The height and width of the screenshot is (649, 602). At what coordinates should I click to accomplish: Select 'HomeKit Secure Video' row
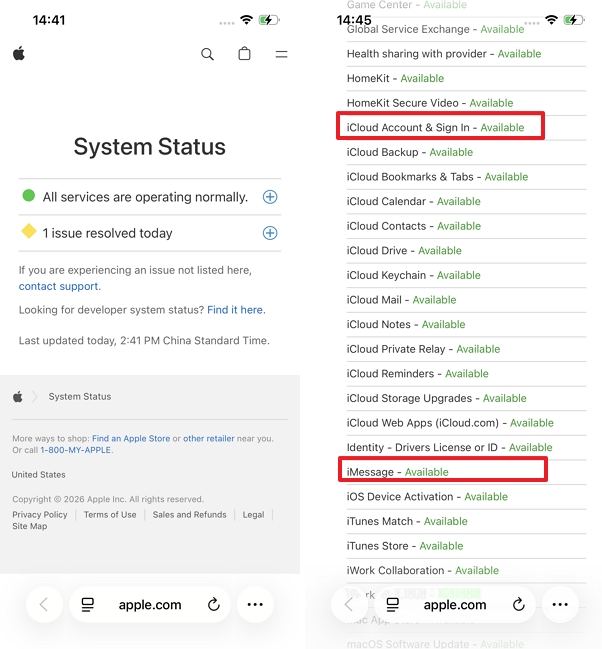pos(467,103)
